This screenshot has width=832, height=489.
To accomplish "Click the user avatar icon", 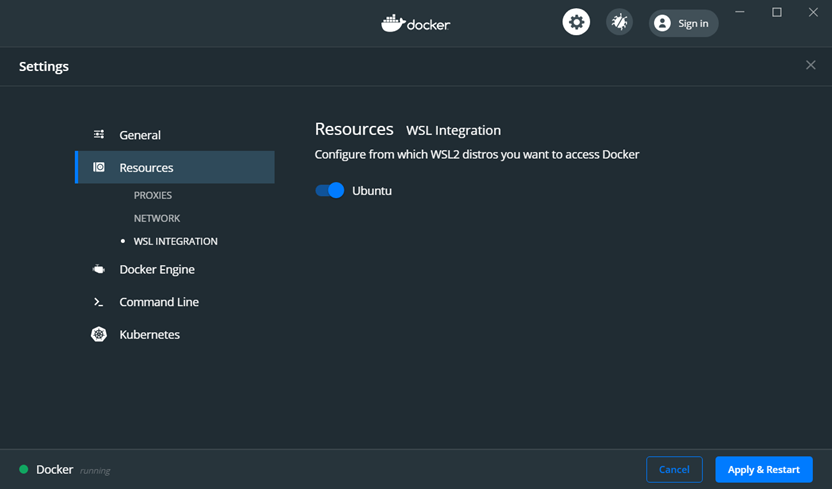I will (x=662, y=23).
